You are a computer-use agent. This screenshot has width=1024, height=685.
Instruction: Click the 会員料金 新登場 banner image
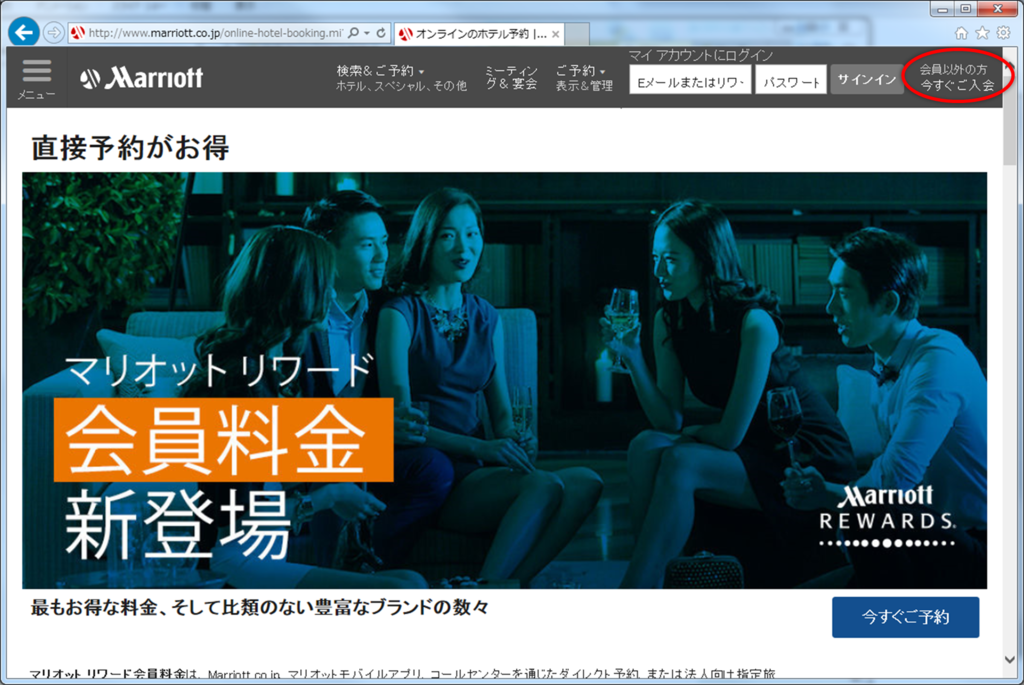pos(504,380)
